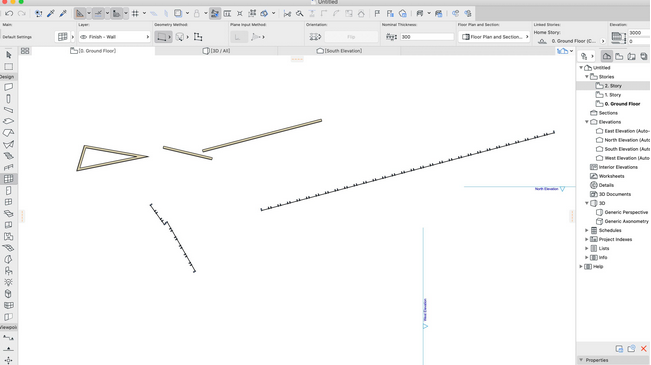The width and height of the screenshot is (651, 365).
Task: Collapse the Elevations folder in Navigator
Action: click(x=587, y=122)
